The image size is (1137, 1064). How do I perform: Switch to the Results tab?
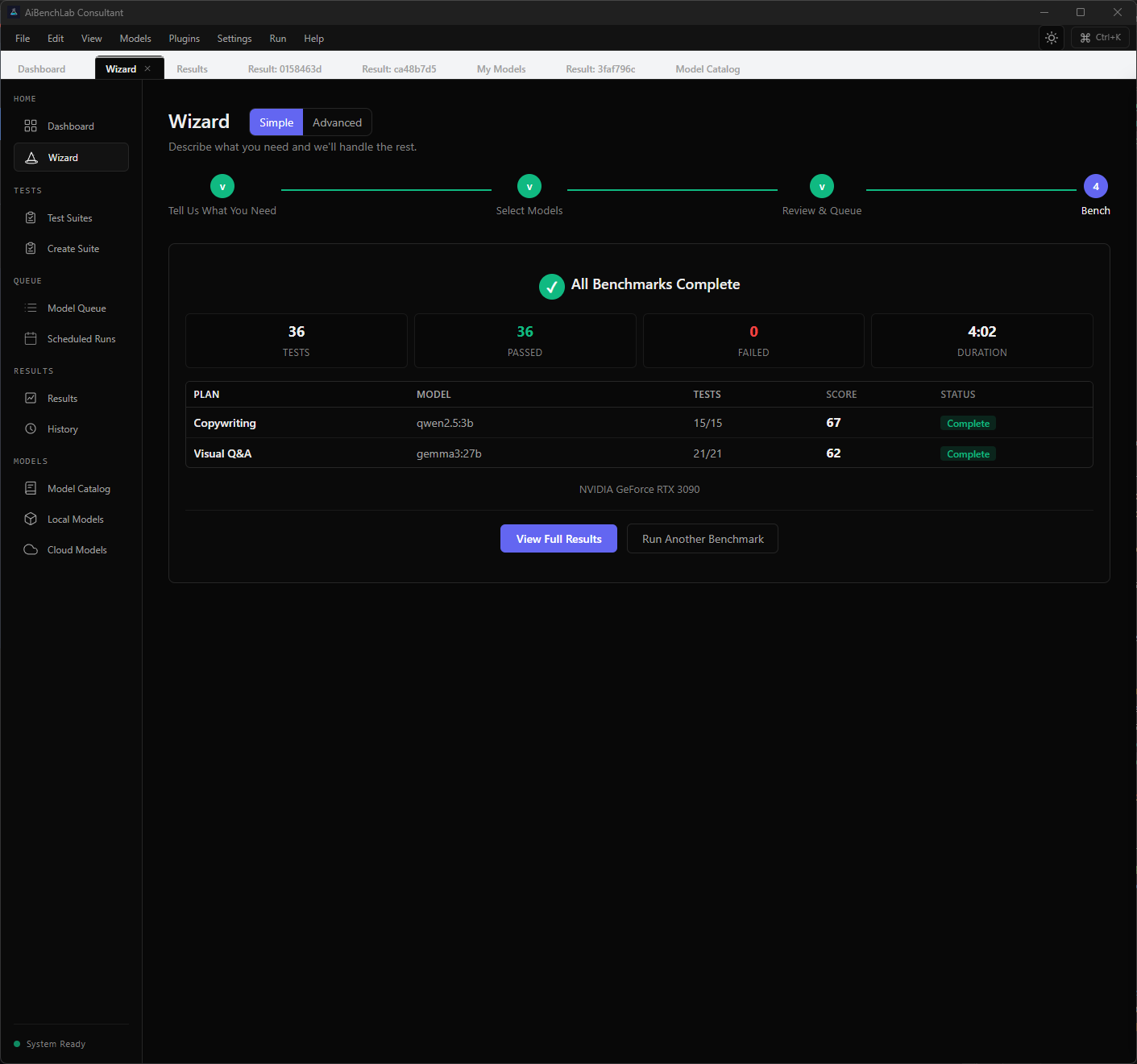pos(193,69)
